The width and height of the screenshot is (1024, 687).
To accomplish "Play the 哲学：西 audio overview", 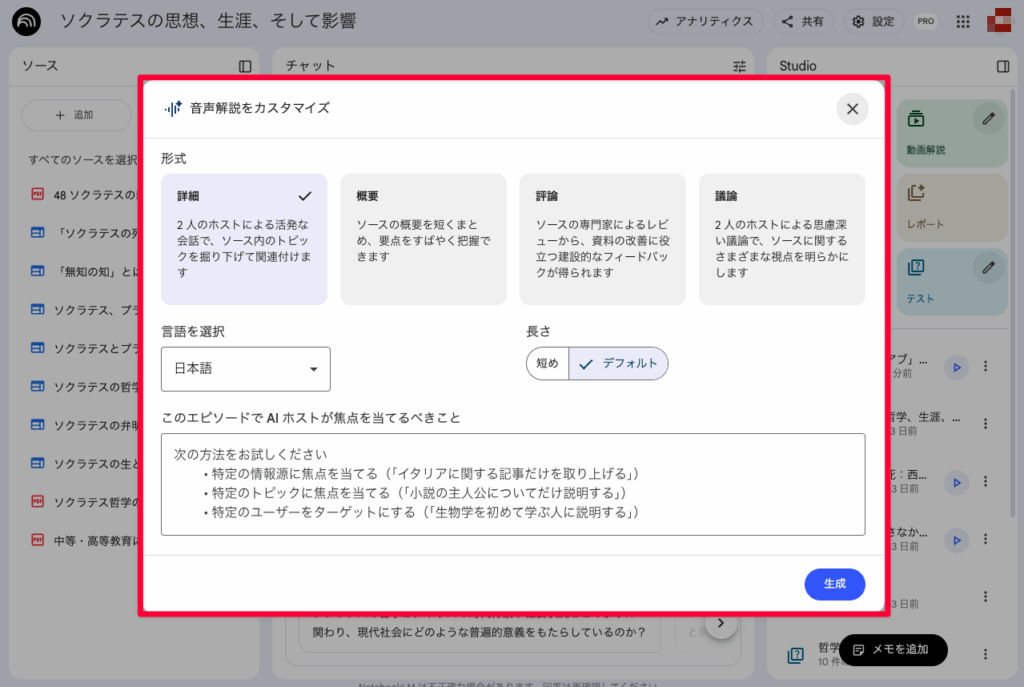I will point(955,481).
